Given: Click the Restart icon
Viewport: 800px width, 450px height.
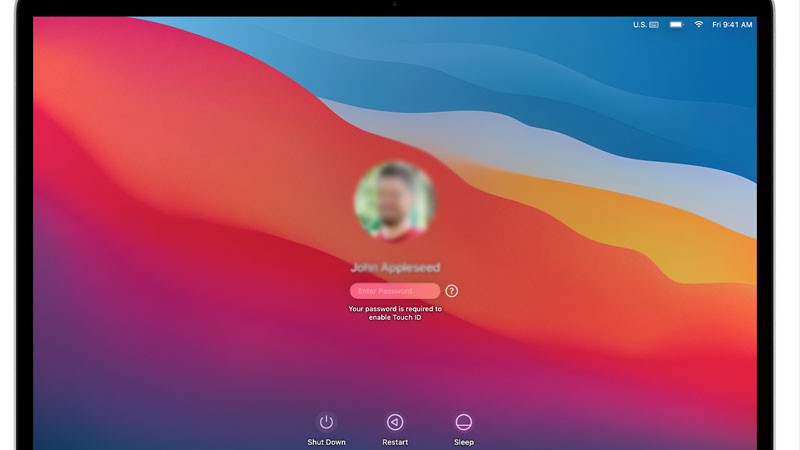Looking at the screenshot, I should tap(395, 422).
